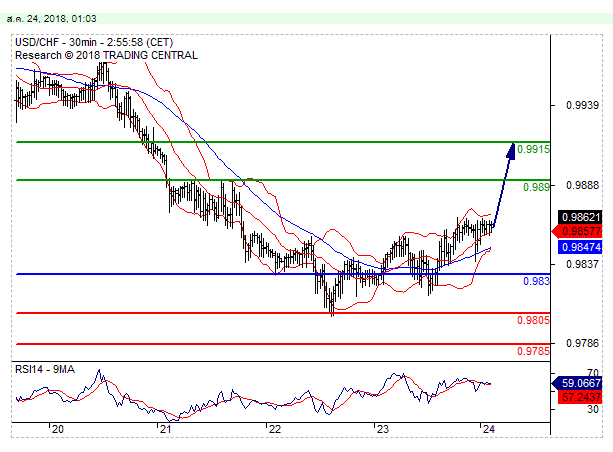The height and width of the screenshot is (452, 613).
Task: Click the date stamp text '24, 2018, 01:03'
Action: [x=61, y=18]
